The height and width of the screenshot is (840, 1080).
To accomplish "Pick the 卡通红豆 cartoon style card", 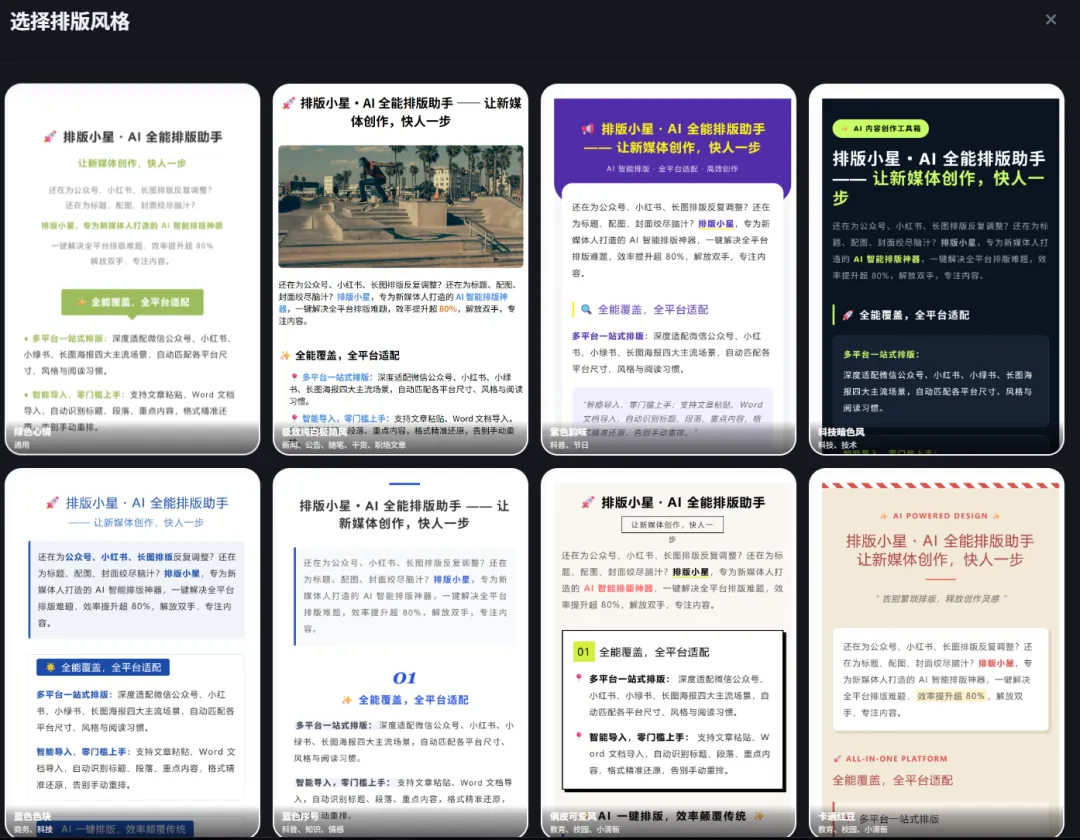I will (936, 653).
